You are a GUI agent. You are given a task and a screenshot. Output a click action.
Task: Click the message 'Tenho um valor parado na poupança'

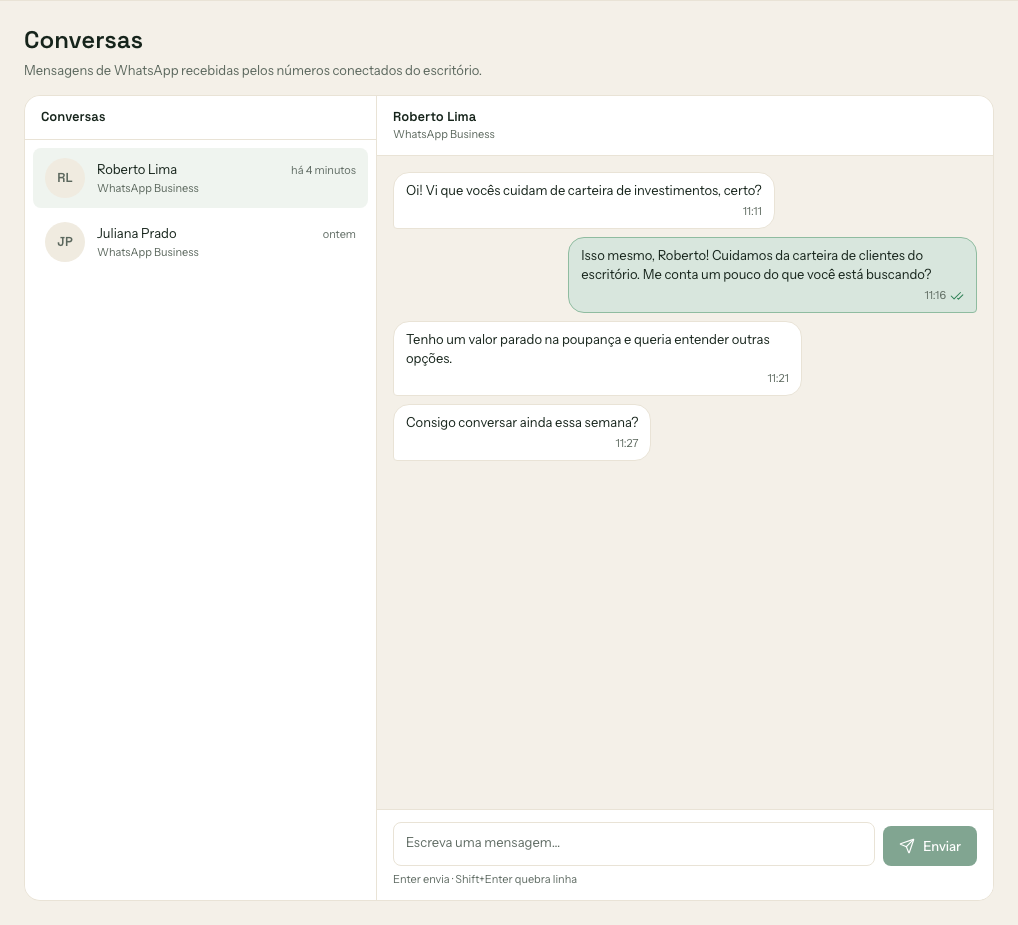click(x=597, y=358)
